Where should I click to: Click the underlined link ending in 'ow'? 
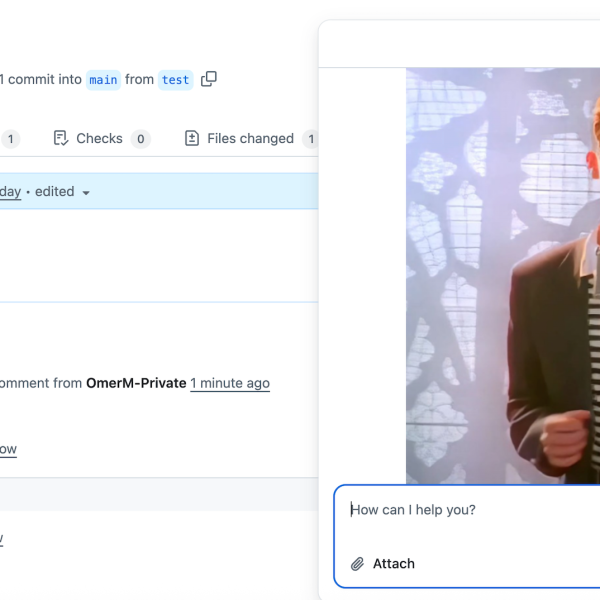pos(8,449)
